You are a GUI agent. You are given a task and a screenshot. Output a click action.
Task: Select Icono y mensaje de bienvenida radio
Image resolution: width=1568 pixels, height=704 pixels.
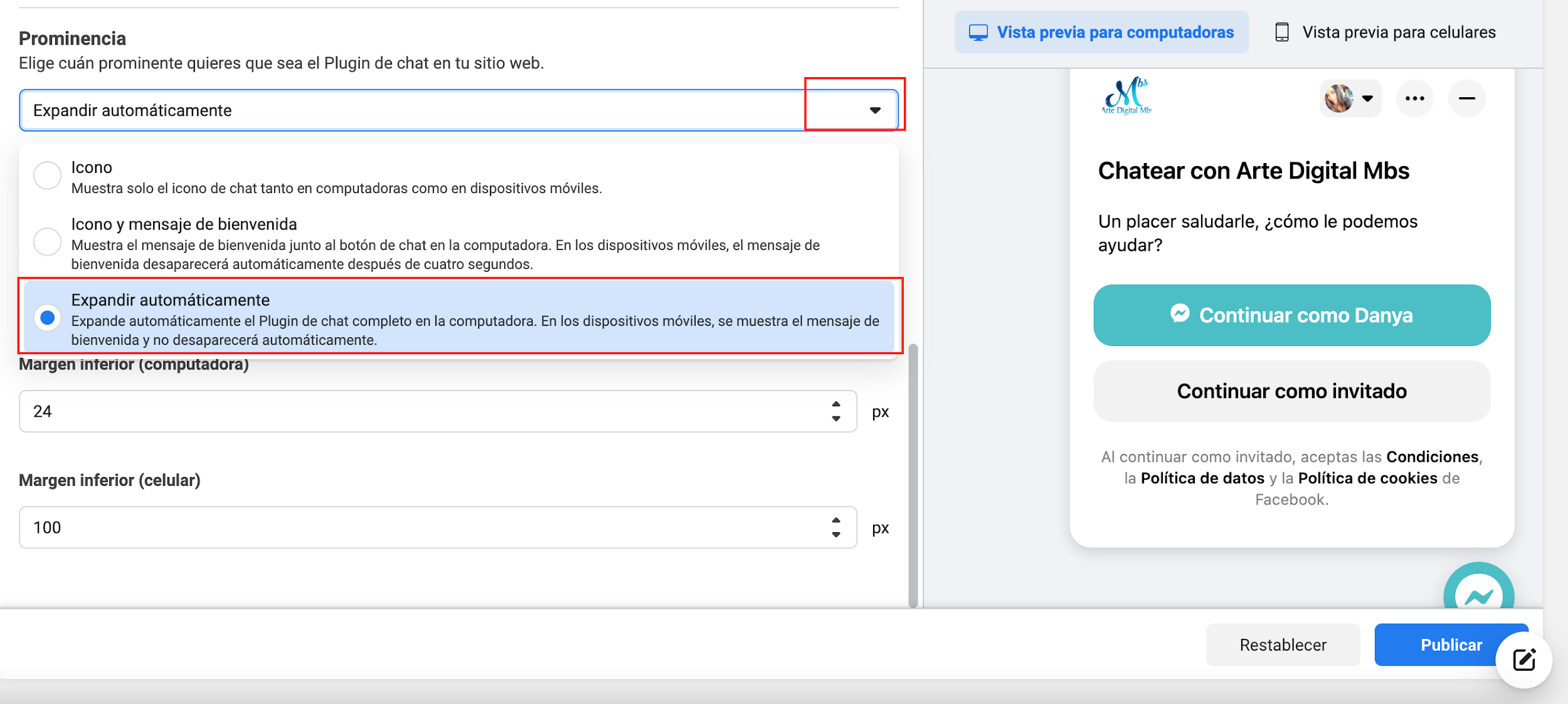click(48, 241)
